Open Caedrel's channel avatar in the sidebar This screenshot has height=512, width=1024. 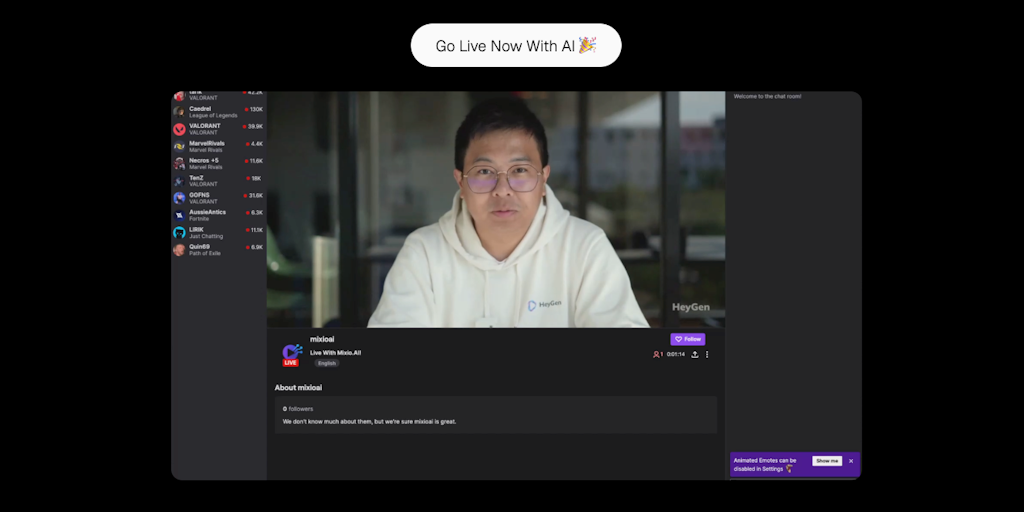pos(179,112)
